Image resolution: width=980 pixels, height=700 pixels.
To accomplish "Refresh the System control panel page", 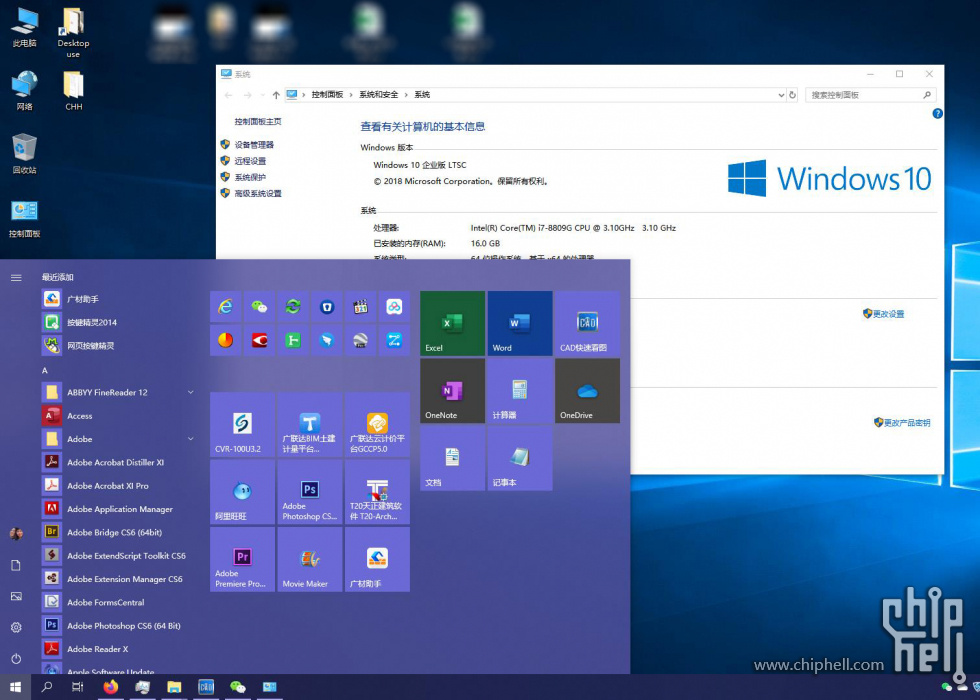I will [792, 95].
